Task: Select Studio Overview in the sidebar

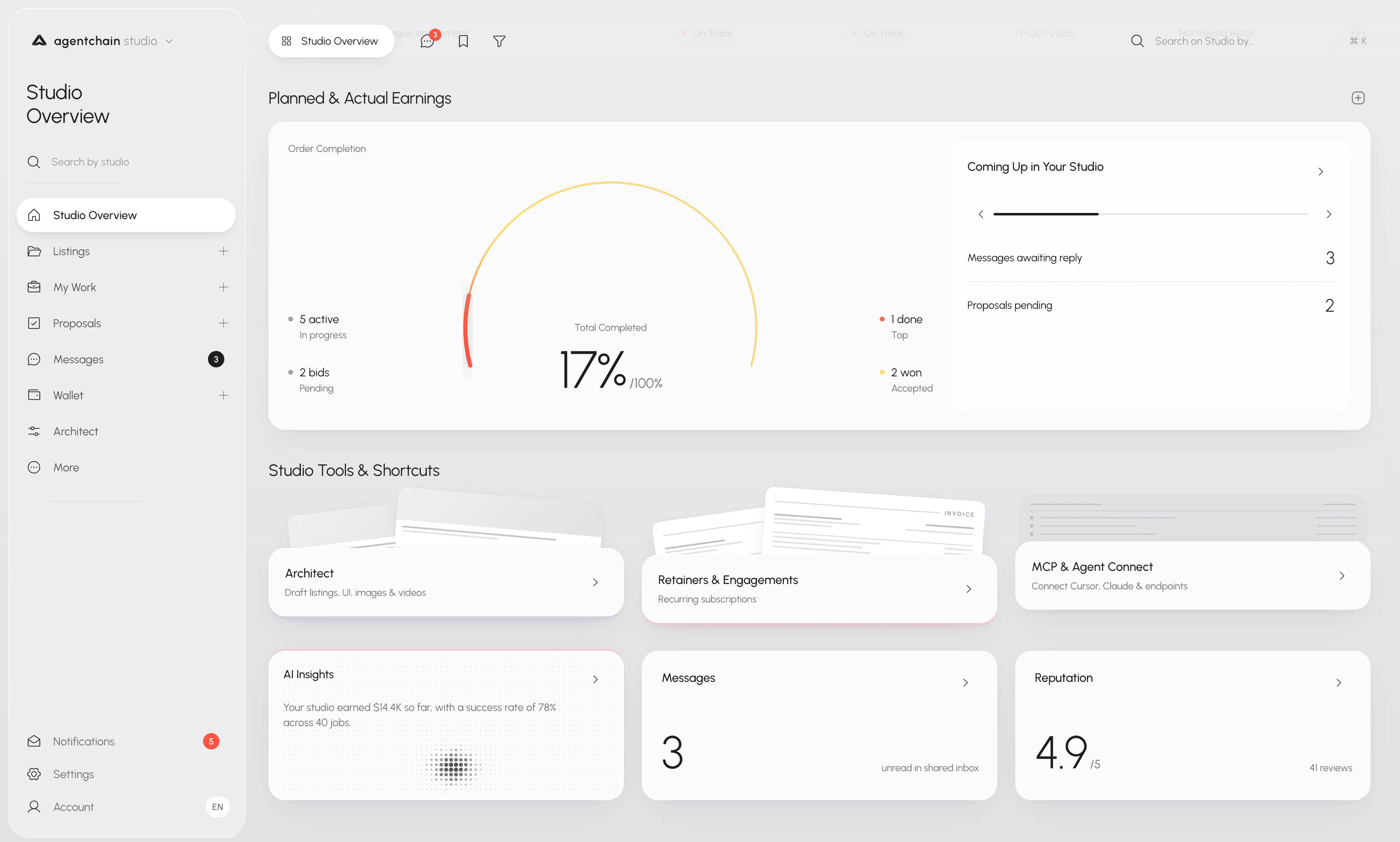Action: [126, 215]
